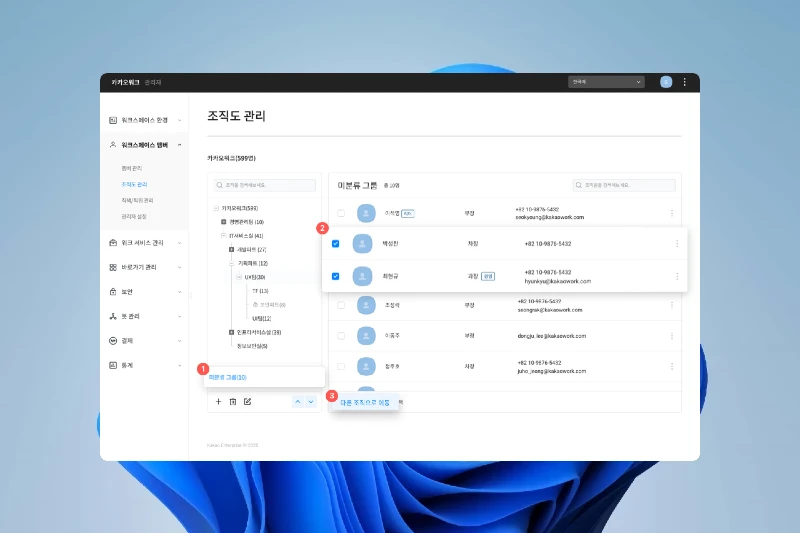Click avatar of seokyoung@kakaowork.com member
The width and height of the screenshot is (800, 533).
[366, 213]
